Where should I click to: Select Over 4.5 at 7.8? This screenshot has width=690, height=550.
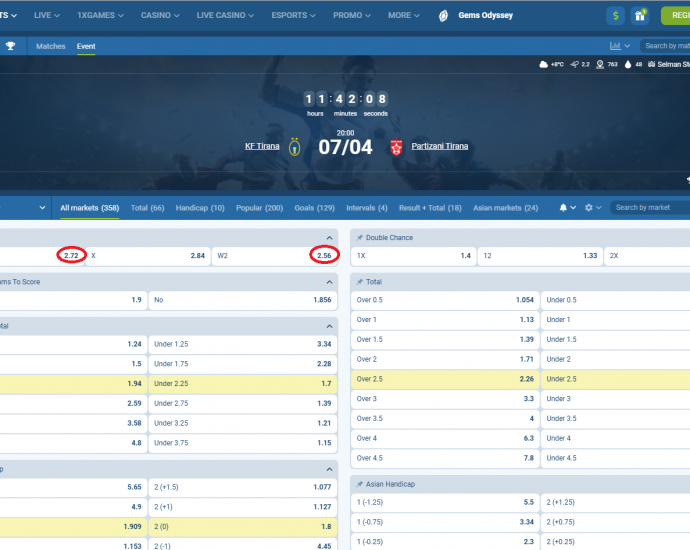tap(445, 458)
